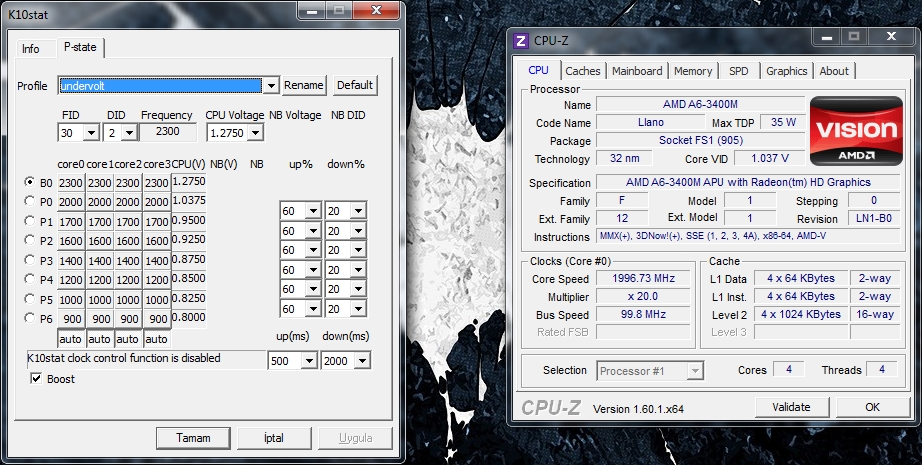
Task: Open the CPU Voltage dropdown 1.2750
Action: coord(255,133)
